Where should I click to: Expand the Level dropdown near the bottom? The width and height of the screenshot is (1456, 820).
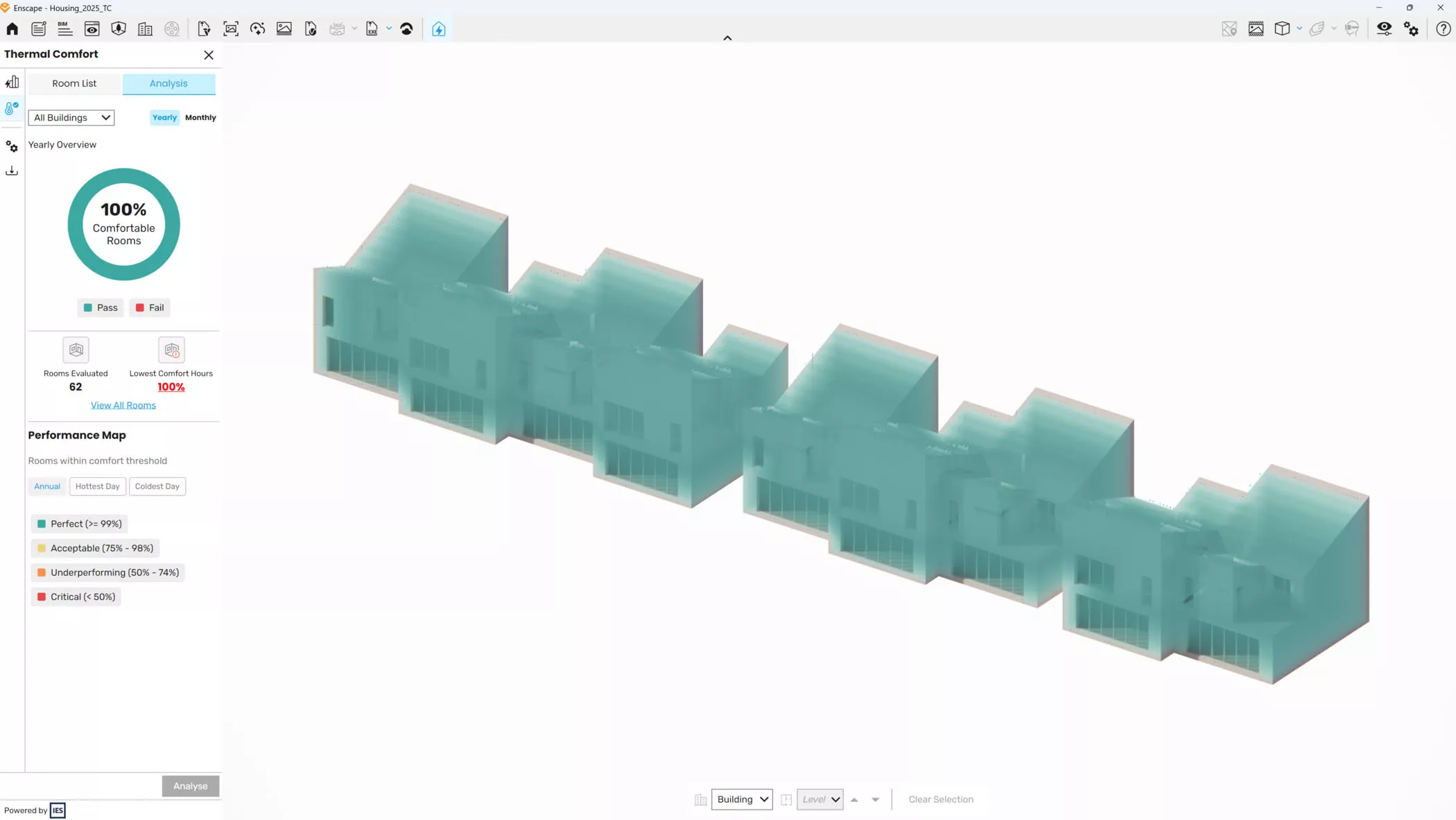click(x=820, y=799)
